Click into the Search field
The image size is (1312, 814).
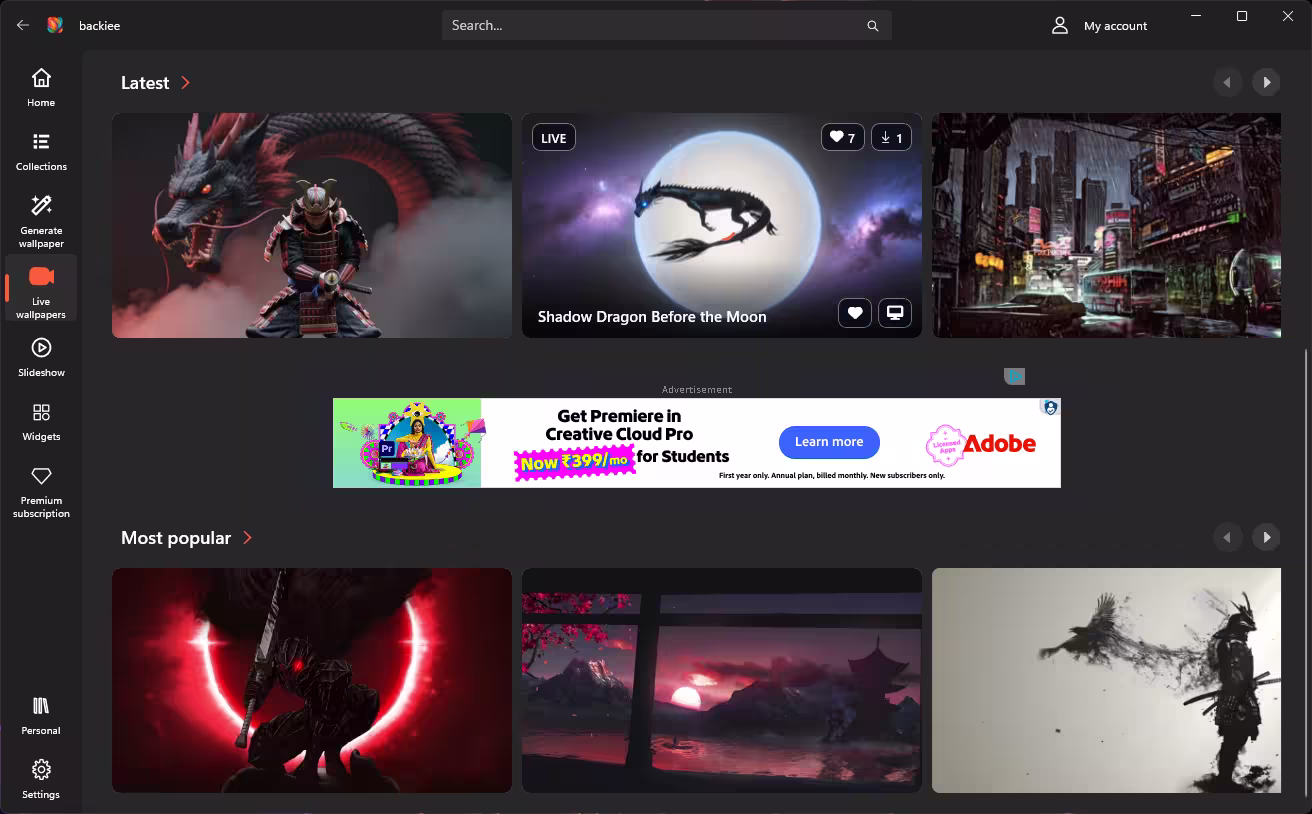(x=666, y=26)
